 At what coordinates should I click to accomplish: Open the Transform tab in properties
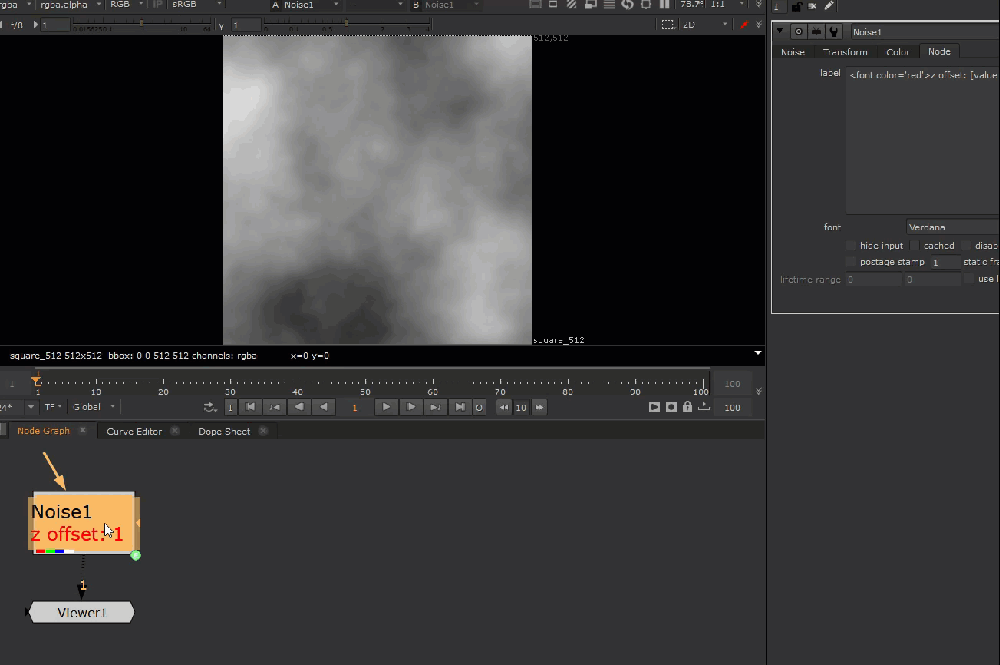tap(845, 52)
